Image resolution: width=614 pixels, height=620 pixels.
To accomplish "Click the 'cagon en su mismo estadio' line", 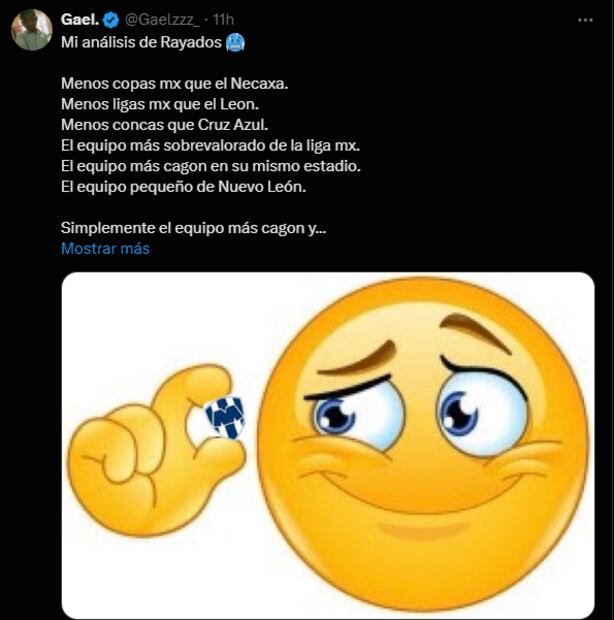I will tap(210, 165).
